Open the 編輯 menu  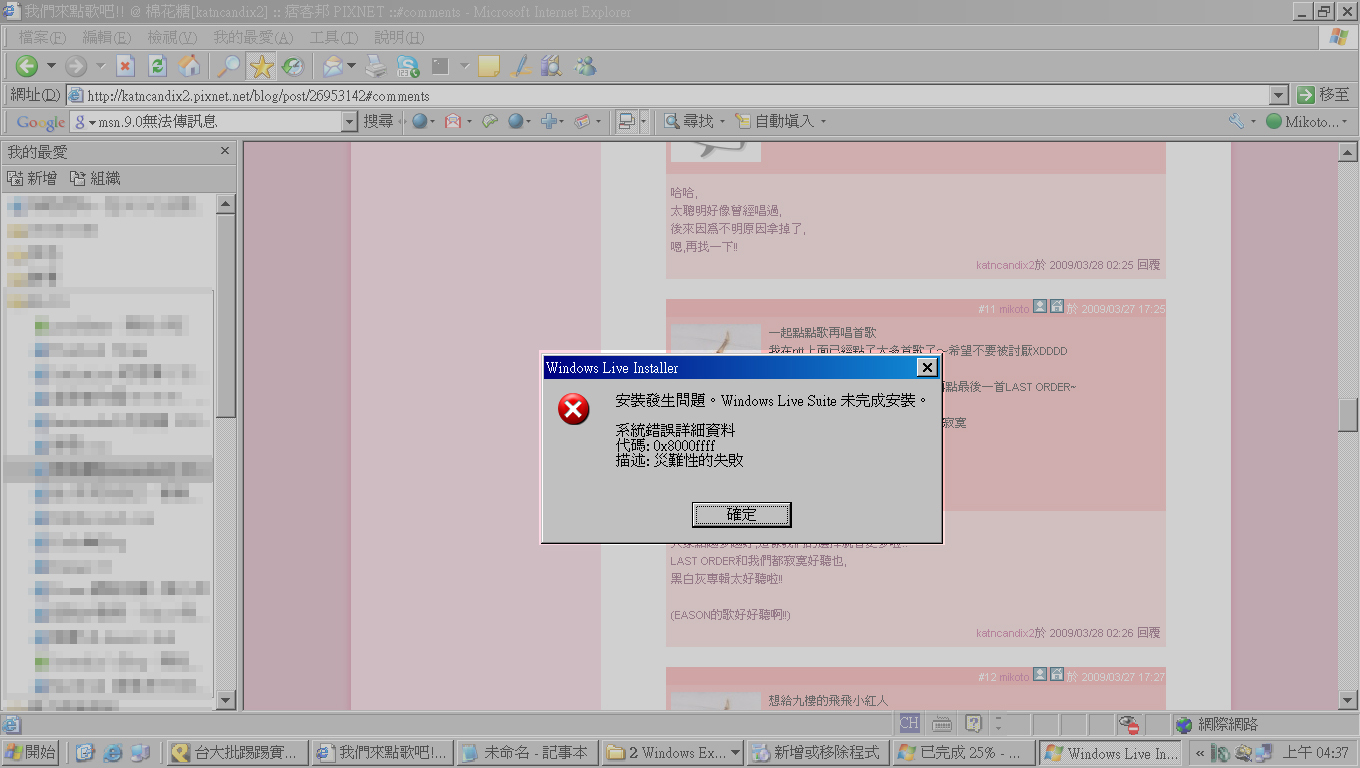(x=106, y=37)
